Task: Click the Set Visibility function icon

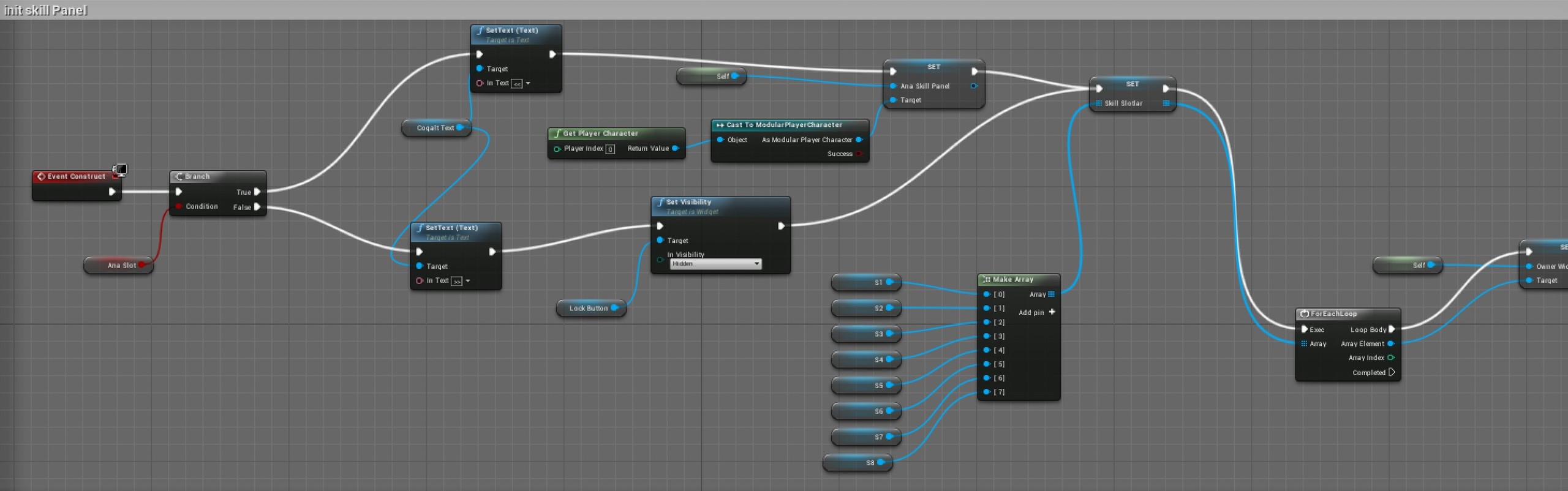Action: (x=660, y=202)
